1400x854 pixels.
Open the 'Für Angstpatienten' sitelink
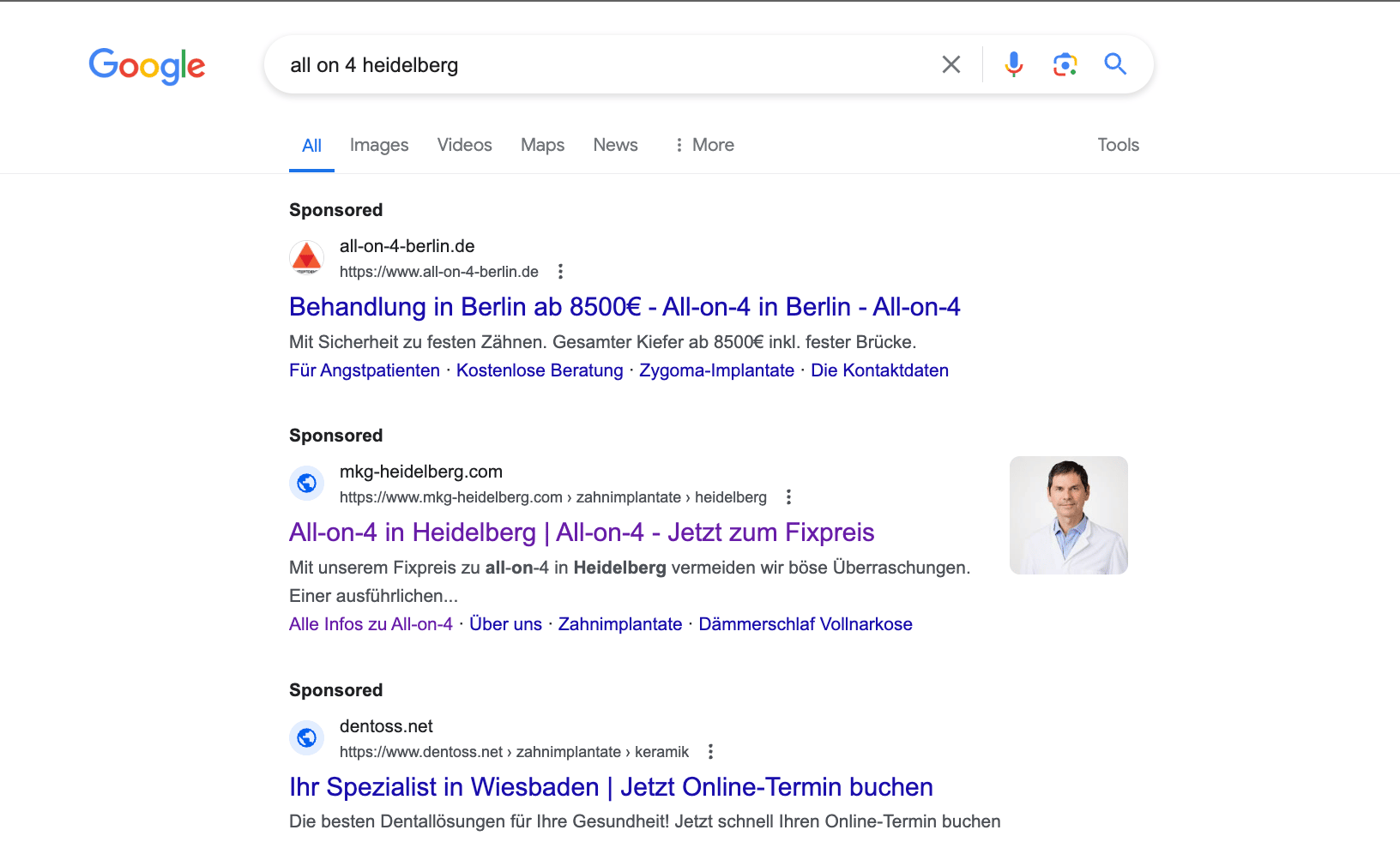tap(365, 370)
